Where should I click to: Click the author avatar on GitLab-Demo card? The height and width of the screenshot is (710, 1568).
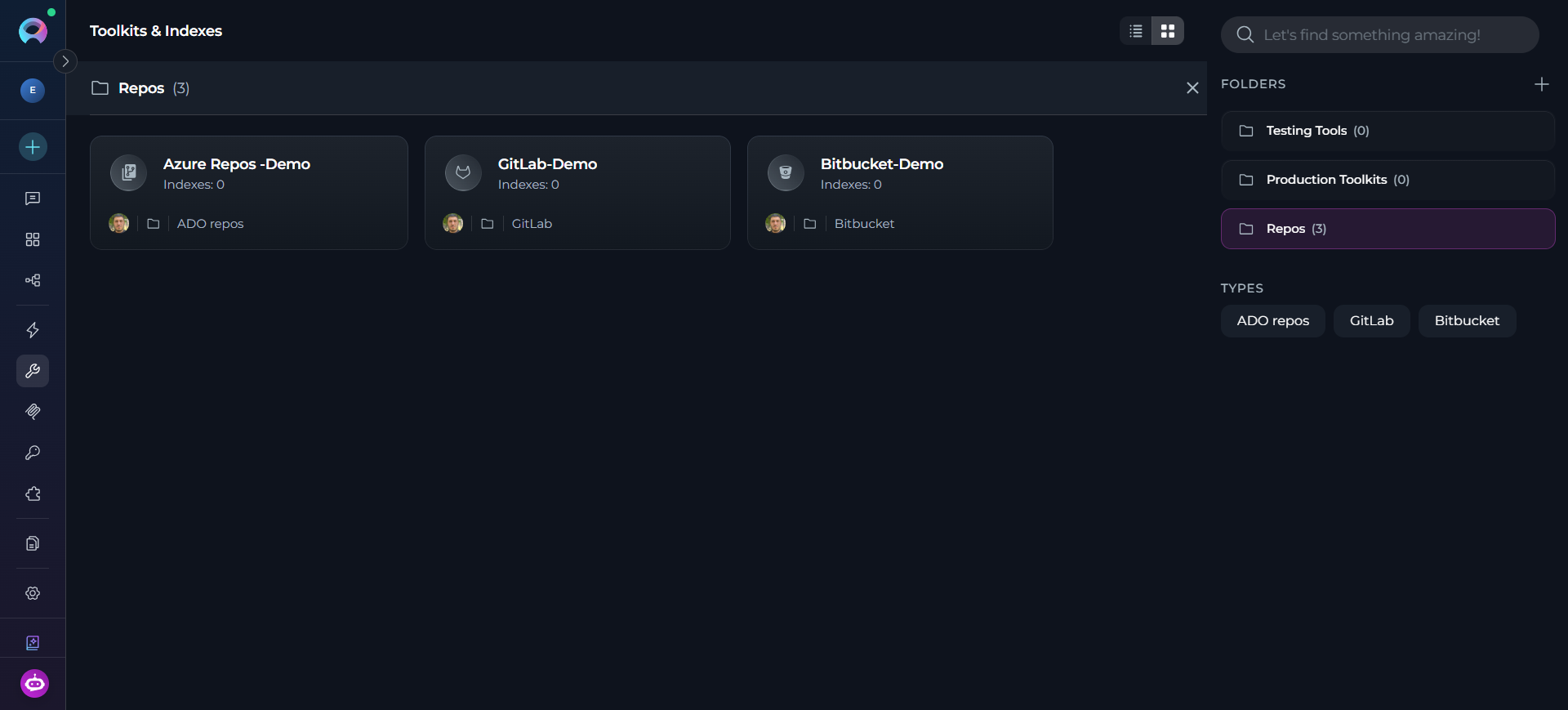coord(453,224)
